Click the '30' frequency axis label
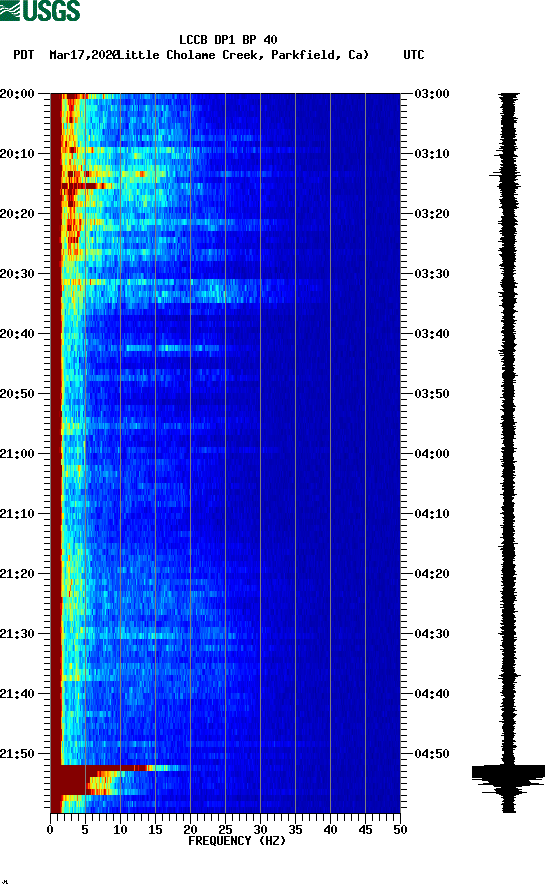 260,830
